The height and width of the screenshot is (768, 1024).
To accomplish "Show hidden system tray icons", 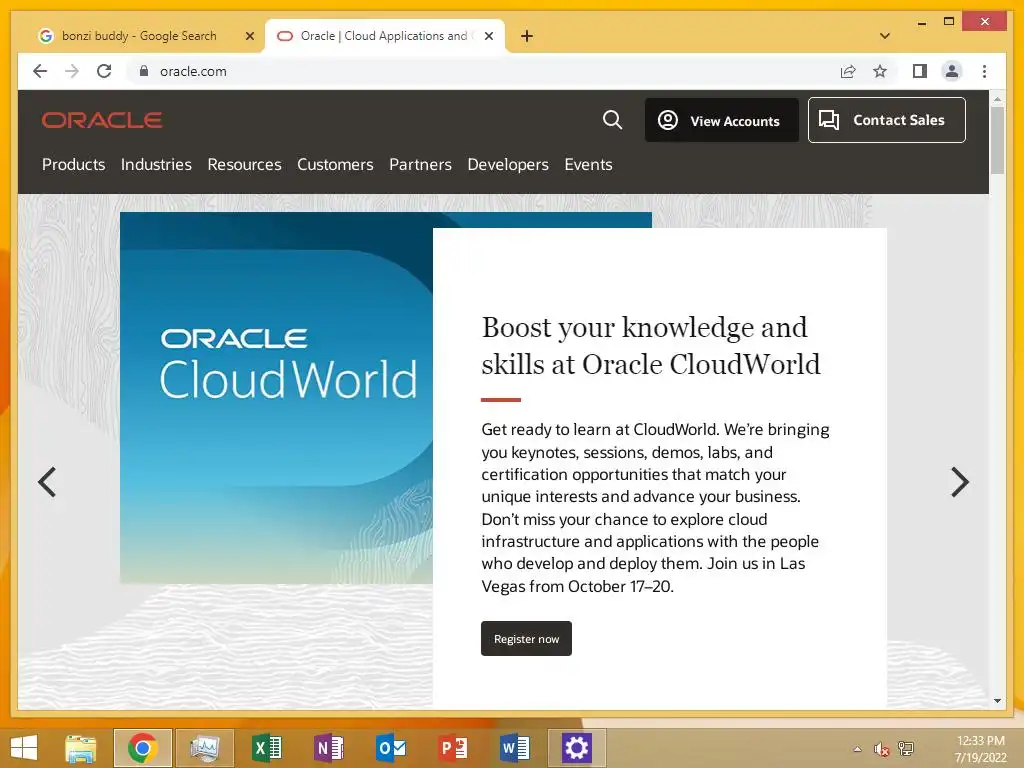I will (x=857, y=749).
